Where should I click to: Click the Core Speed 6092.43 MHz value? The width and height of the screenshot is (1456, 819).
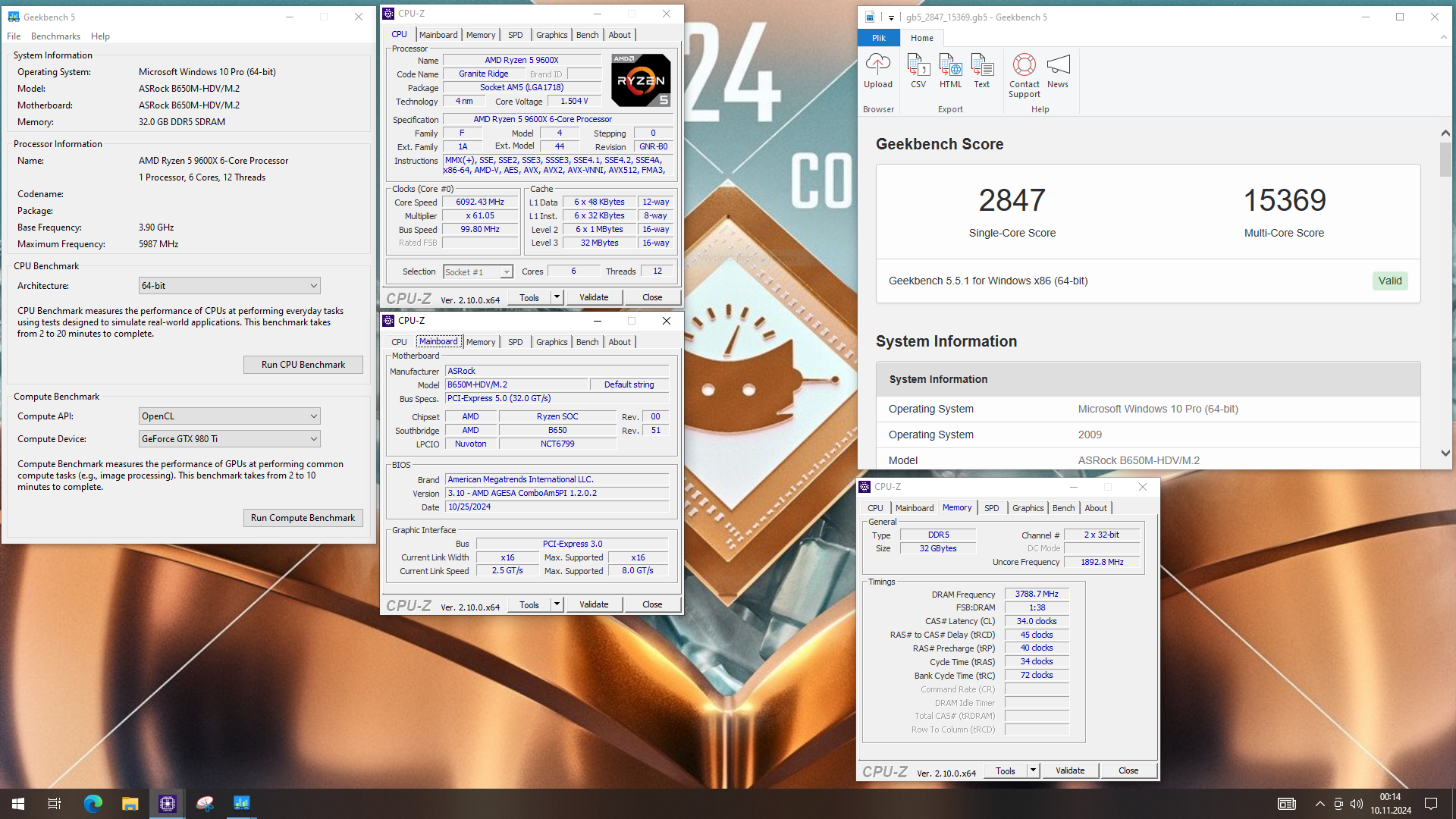click(x=480, y=202)
